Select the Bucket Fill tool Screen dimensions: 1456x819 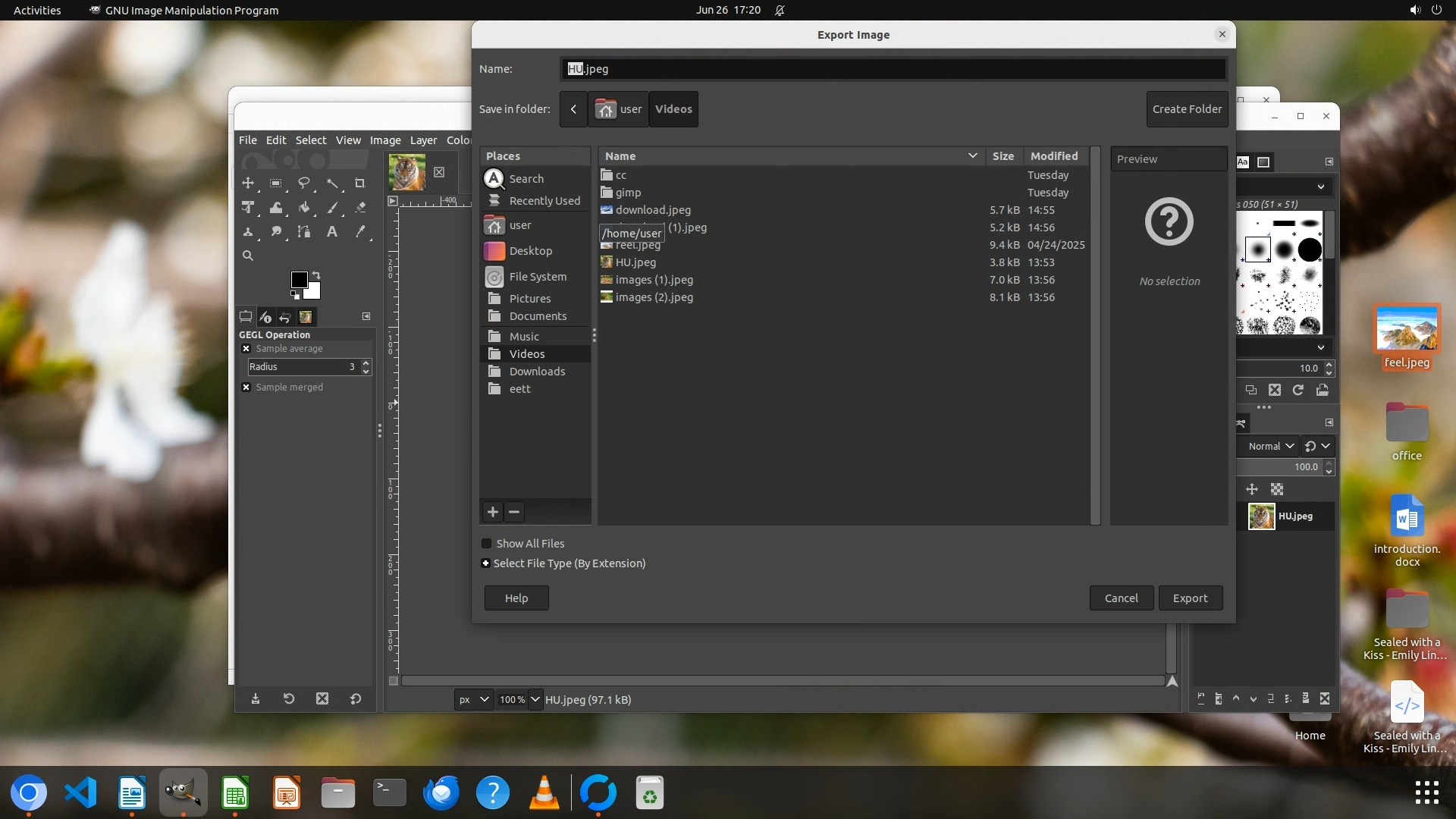[304, 208]
